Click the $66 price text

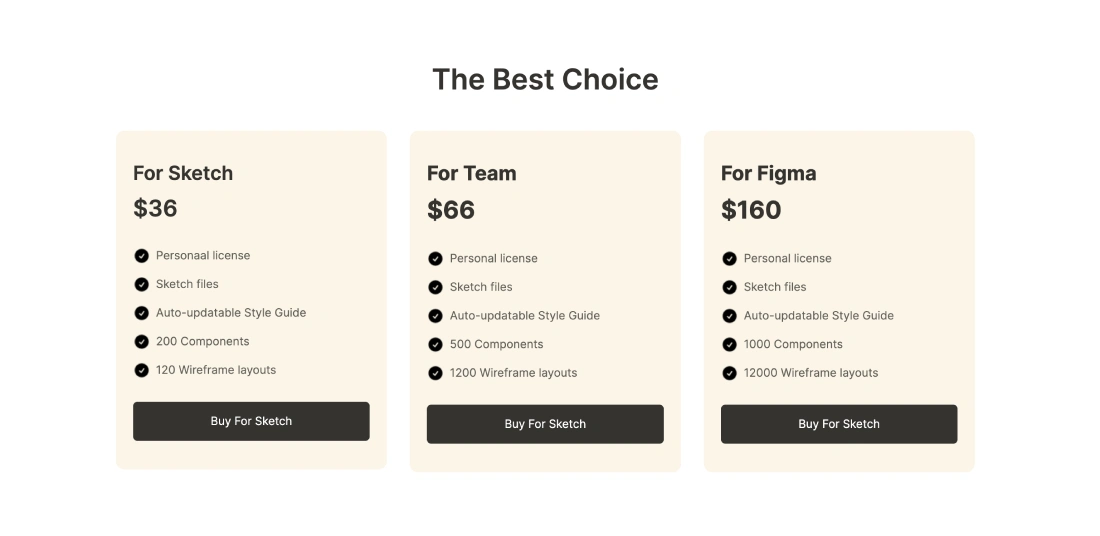coord(451,210)
